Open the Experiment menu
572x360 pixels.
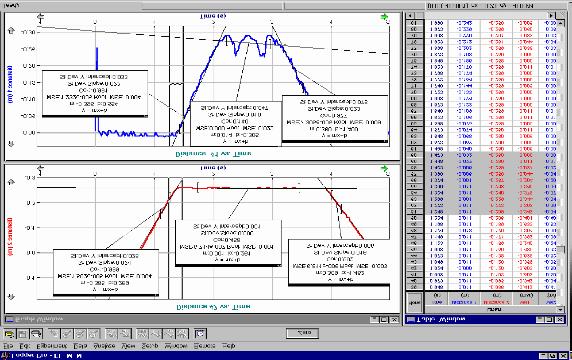52,345
